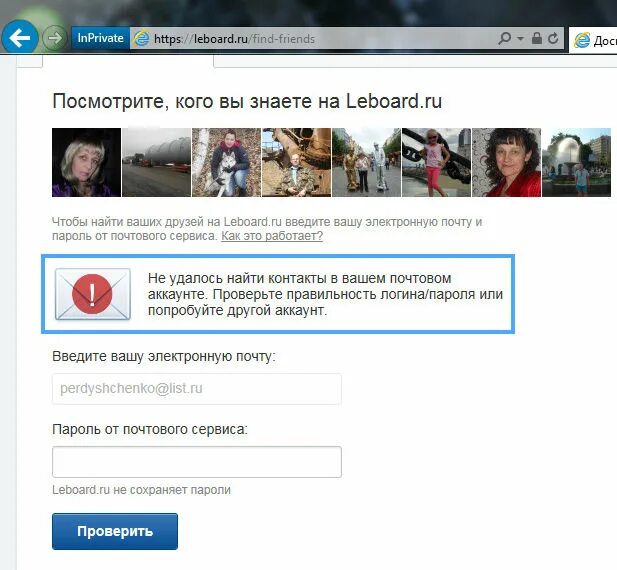Click the 'Чтобы найти ваших друзей на Leboard.ru' instruction text
This screenshot has height=570, width=617.
pos(267,229)
